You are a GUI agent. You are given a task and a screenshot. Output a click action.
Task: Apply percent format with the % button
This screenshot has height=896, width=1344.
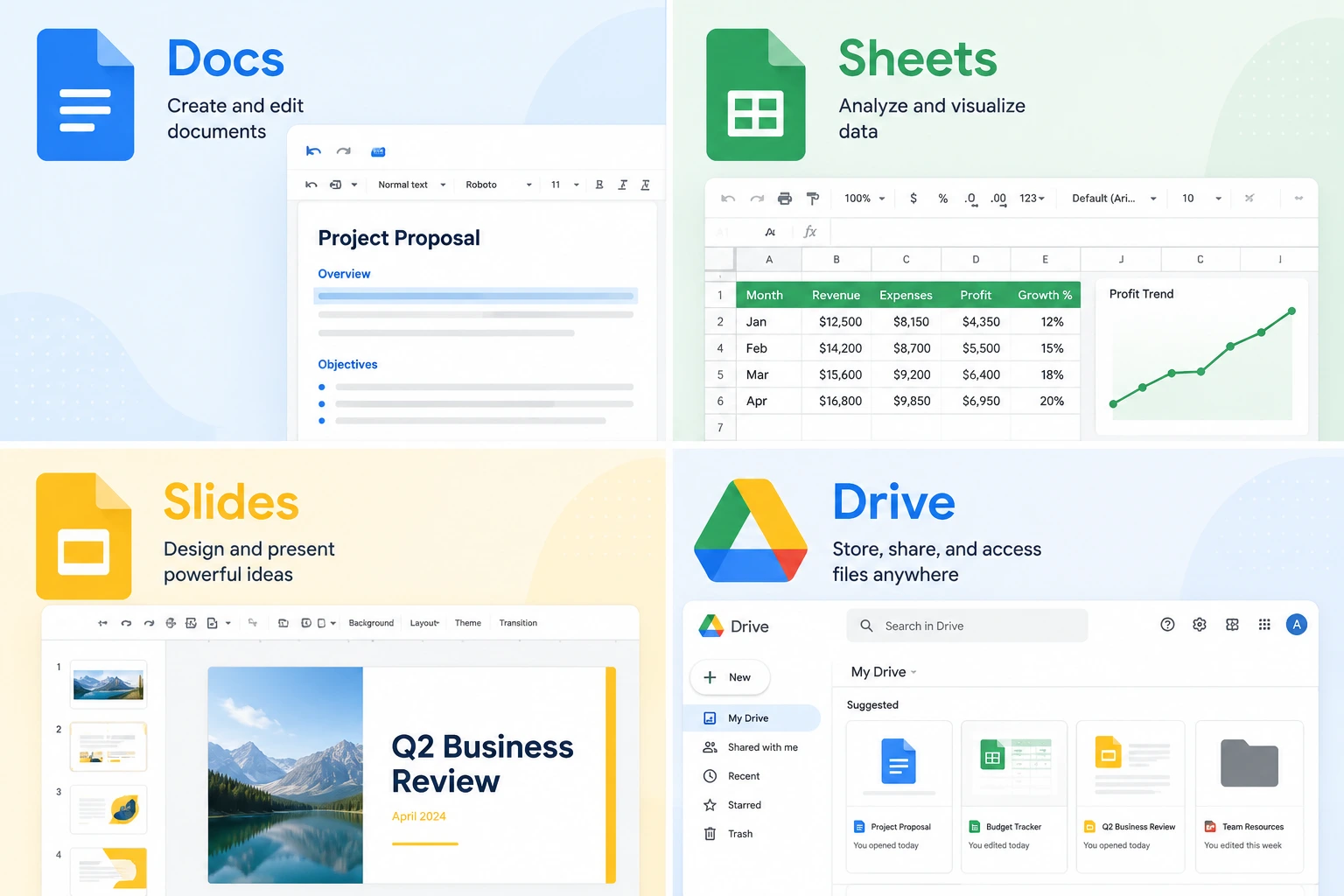(943, 199)
